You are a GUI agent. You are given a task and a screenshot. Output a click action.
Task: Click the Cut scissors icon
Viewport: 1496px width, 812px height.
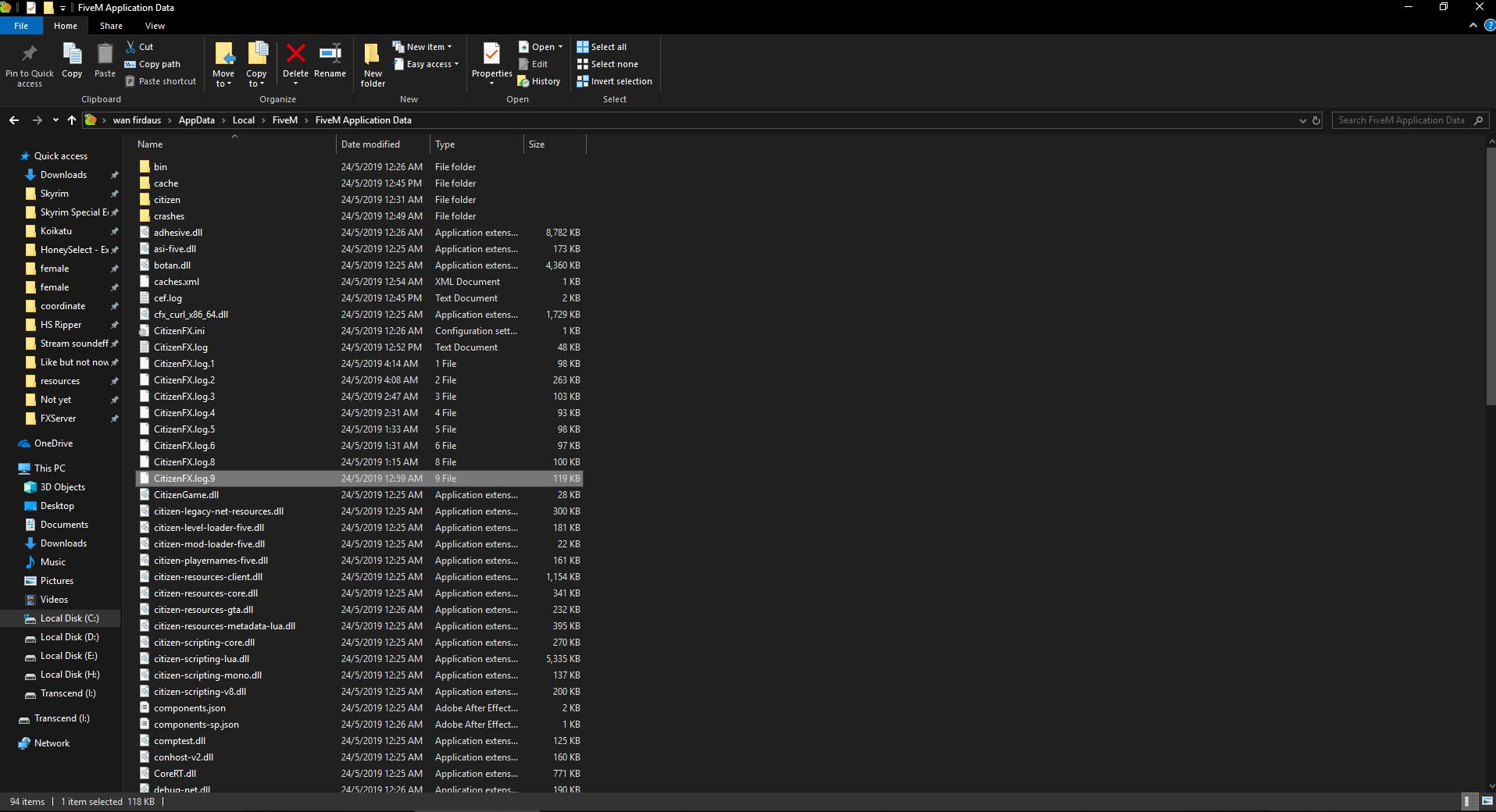[131, 47]
